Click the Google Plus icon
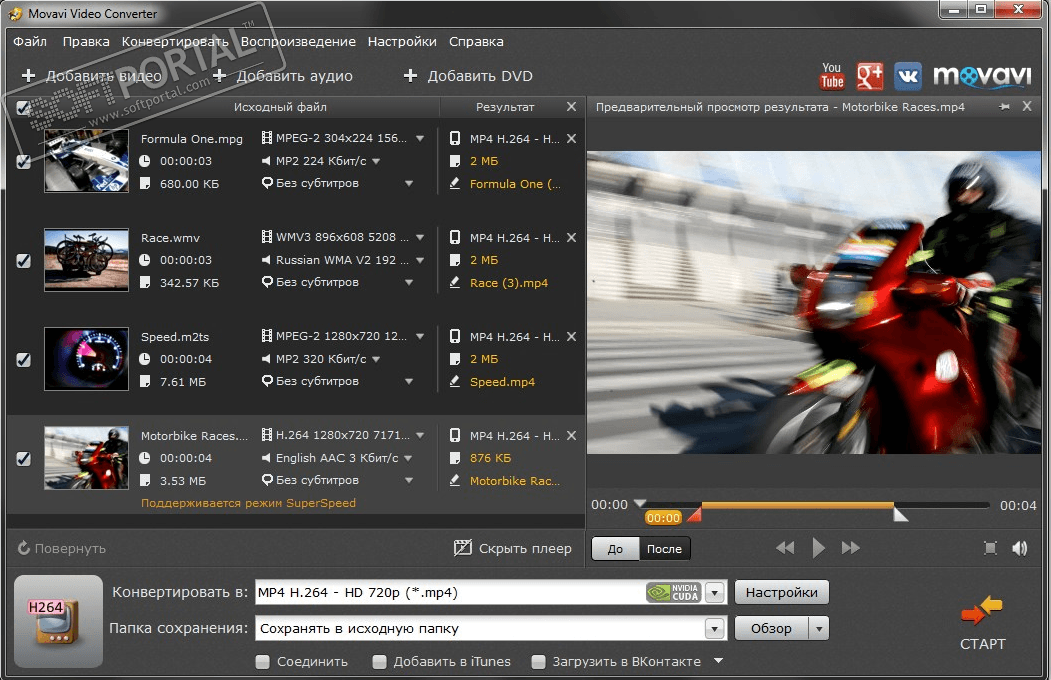The image size is (1051, 680). 870,76
